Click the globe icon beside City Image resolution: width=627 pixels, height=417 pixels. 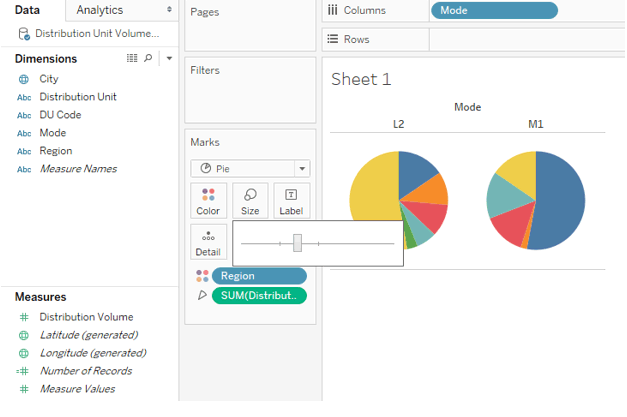[24, 79]
